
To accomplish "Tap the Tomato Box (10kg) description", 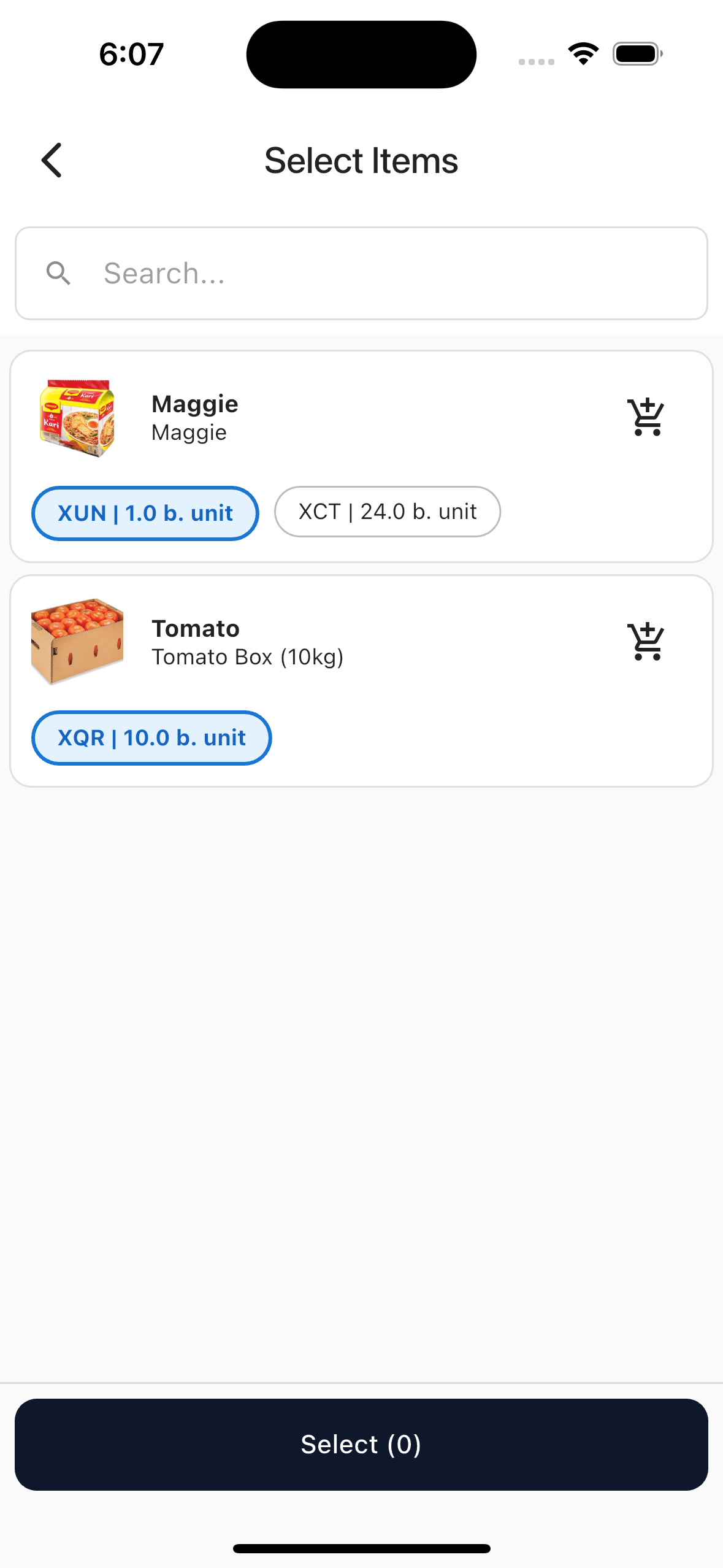I will tap(247, 657).
